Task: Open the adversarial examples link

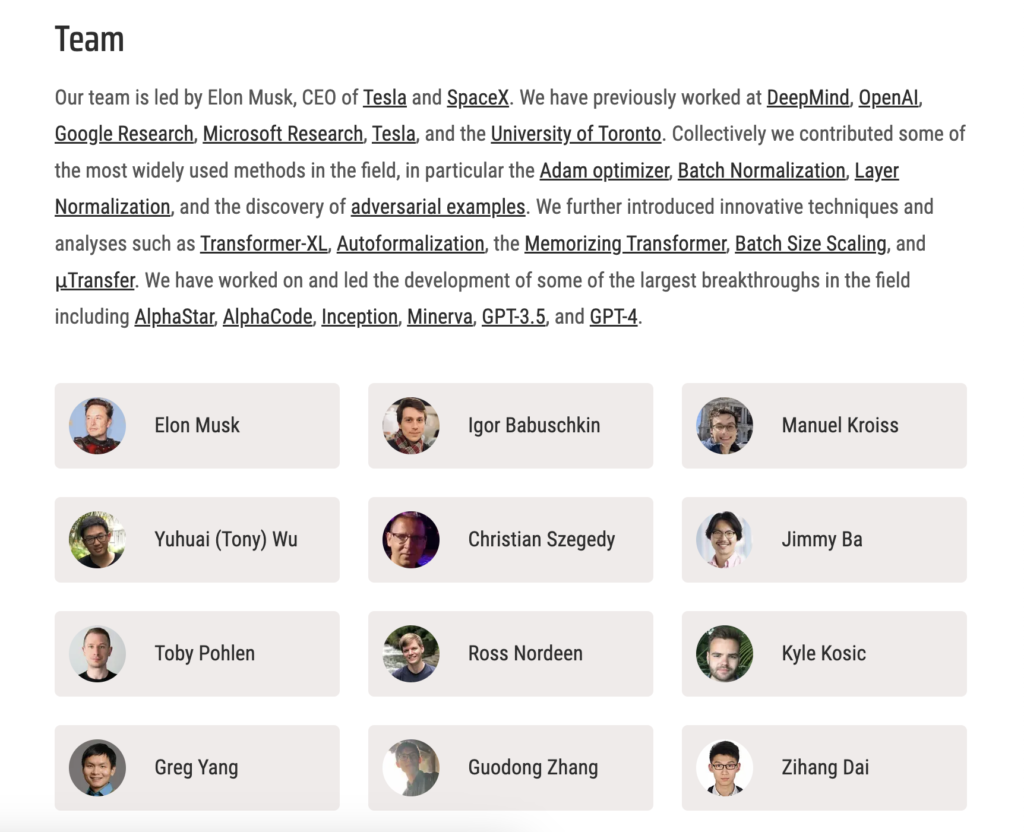Action: tap(438, 207)
